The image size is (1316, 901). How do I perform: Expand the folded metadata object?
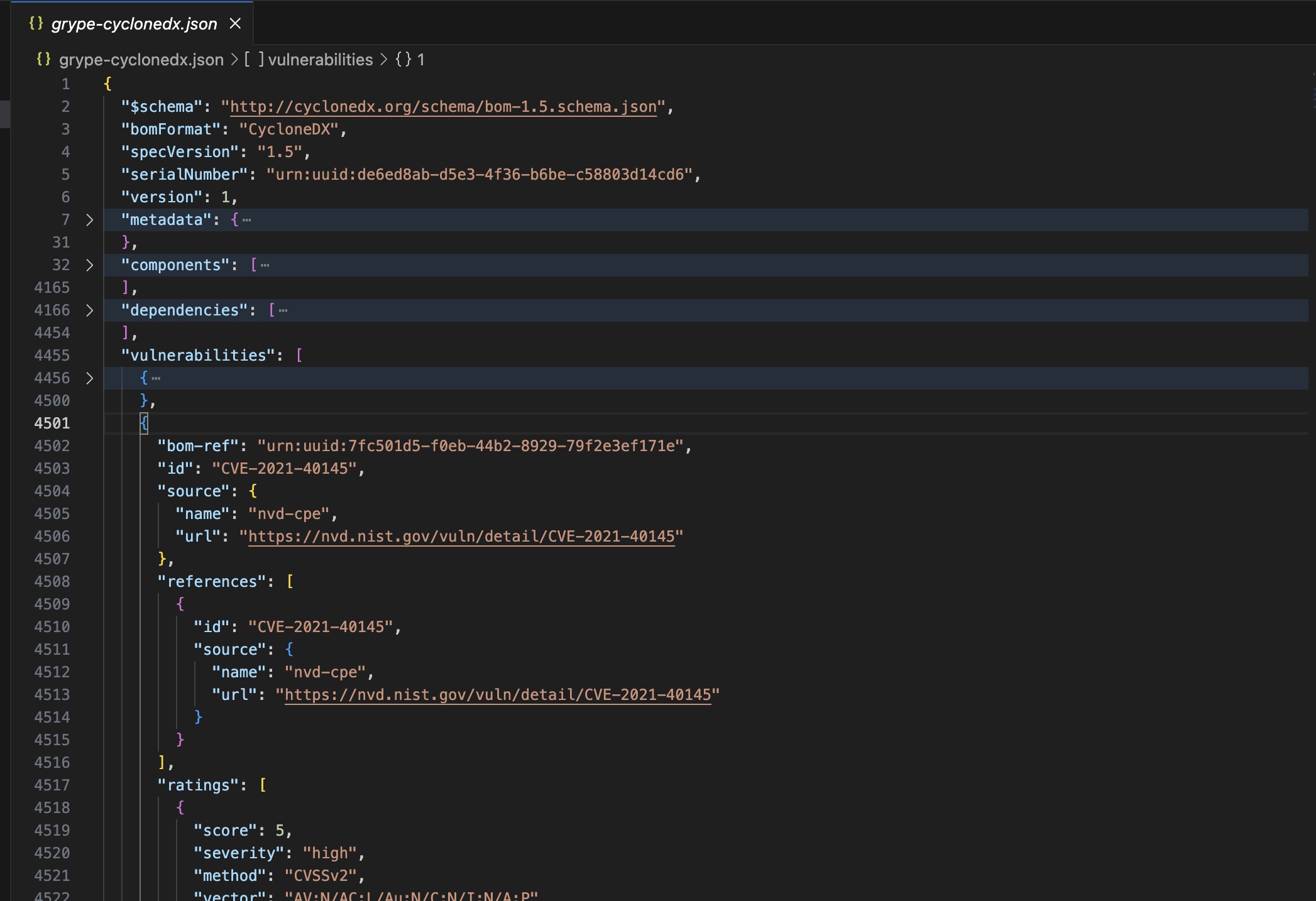pyautogui.click(x=89, y=220)
